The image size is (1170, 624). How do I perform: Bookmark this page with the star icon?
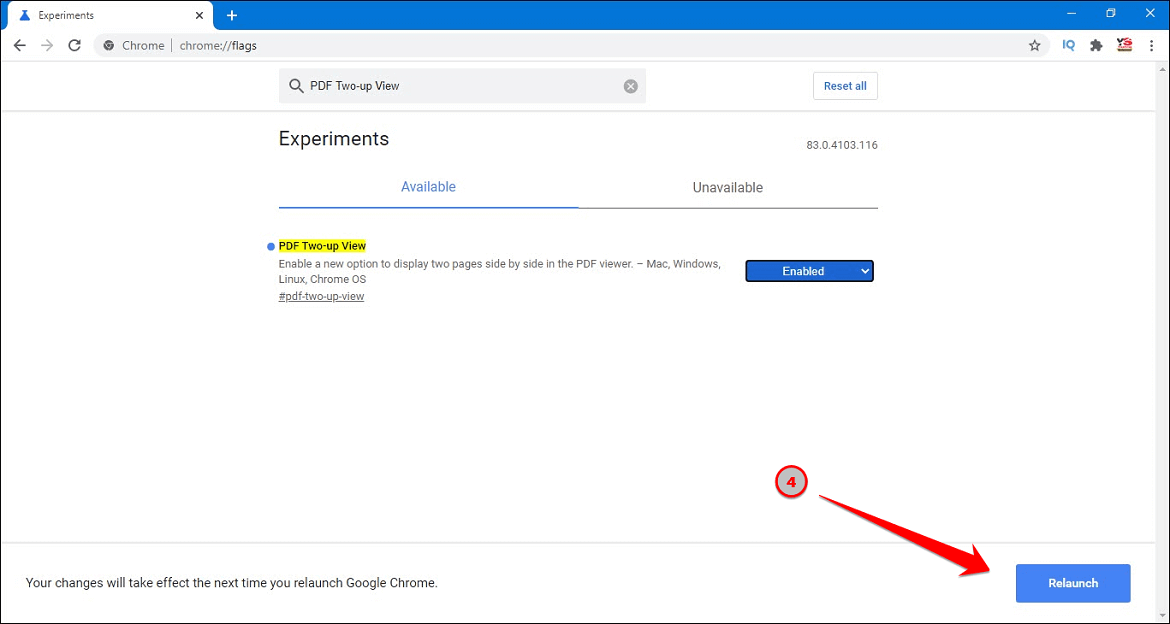pos(1034,46)
